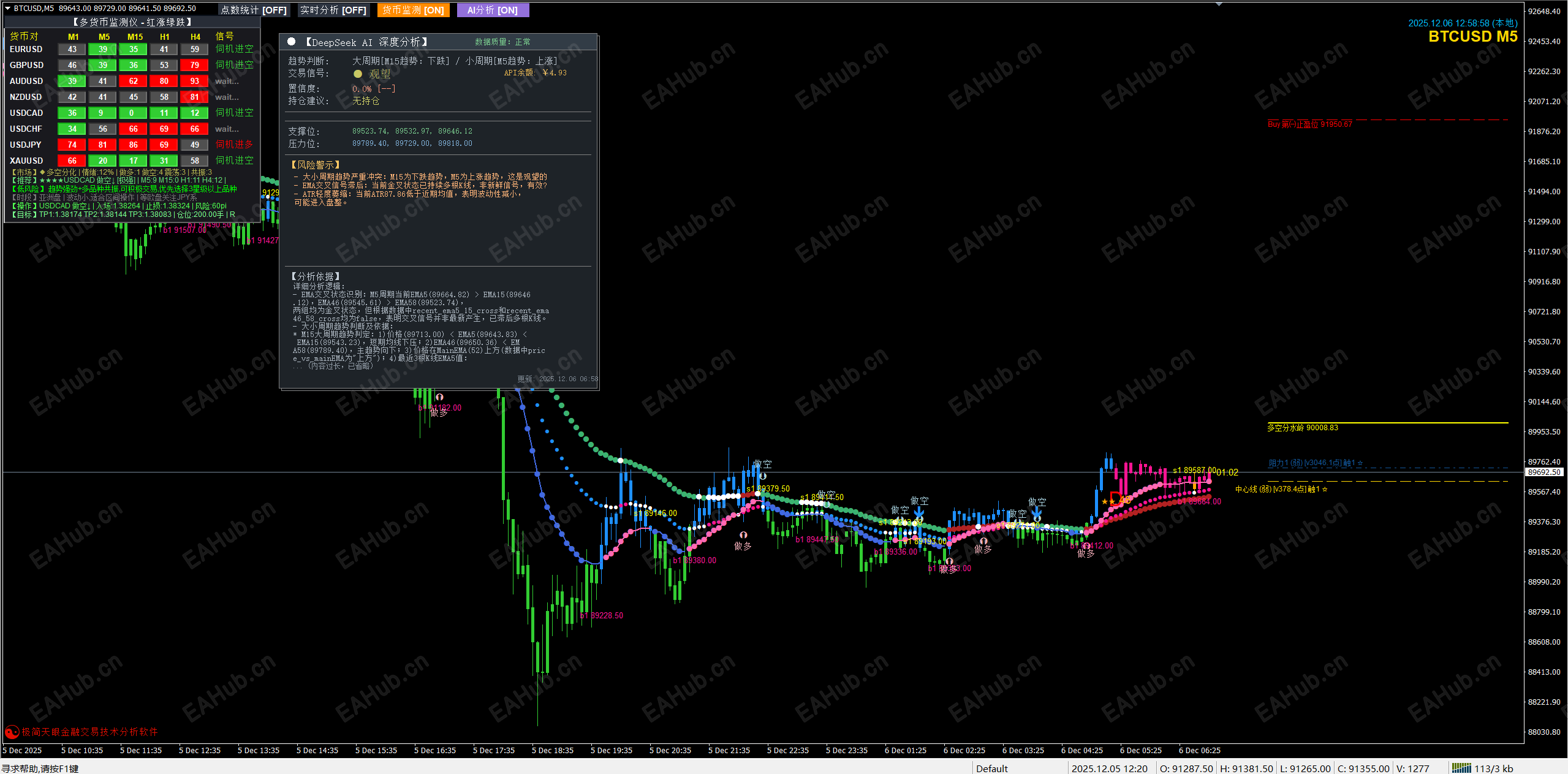Click the 做多 arrow marker near b1 91182.00

click(439, 398)
